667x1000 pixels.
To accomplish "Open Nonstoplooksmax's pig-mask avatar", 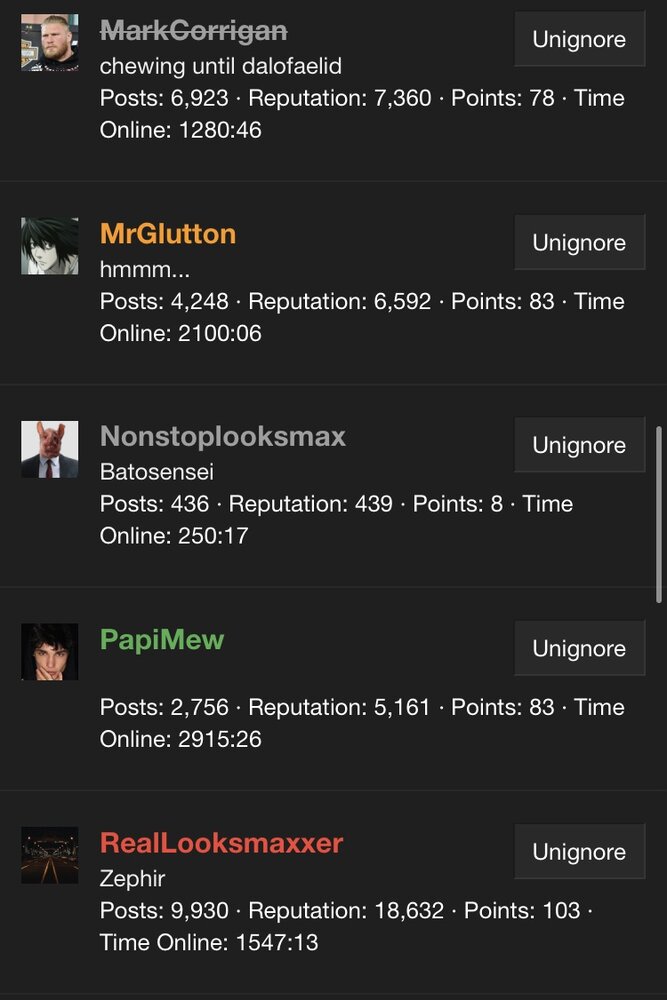I will tap(50, 449).
